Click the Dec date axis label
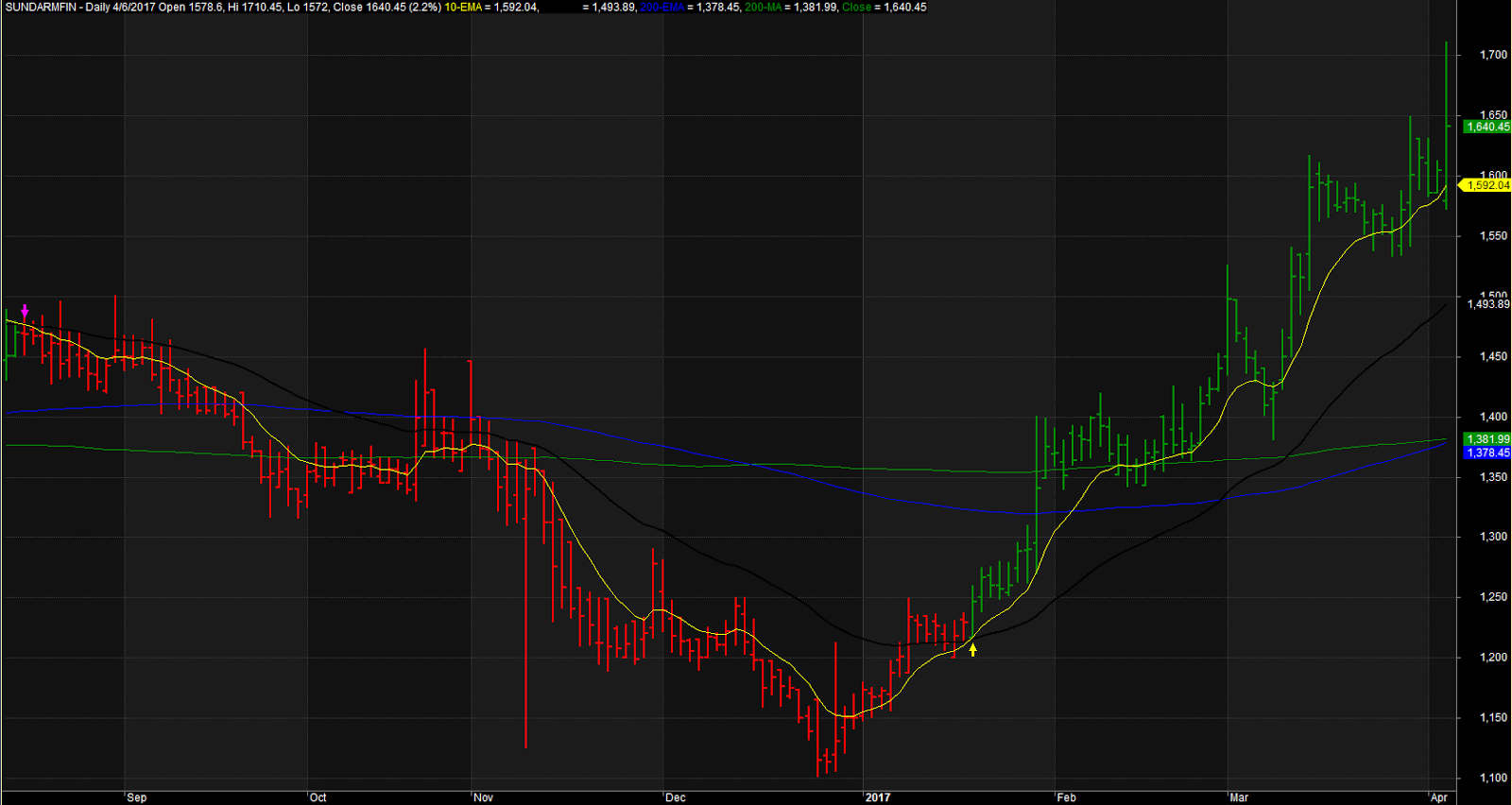Image resolution: width=1512 pixels, height=805 pixels. [676, 797]
